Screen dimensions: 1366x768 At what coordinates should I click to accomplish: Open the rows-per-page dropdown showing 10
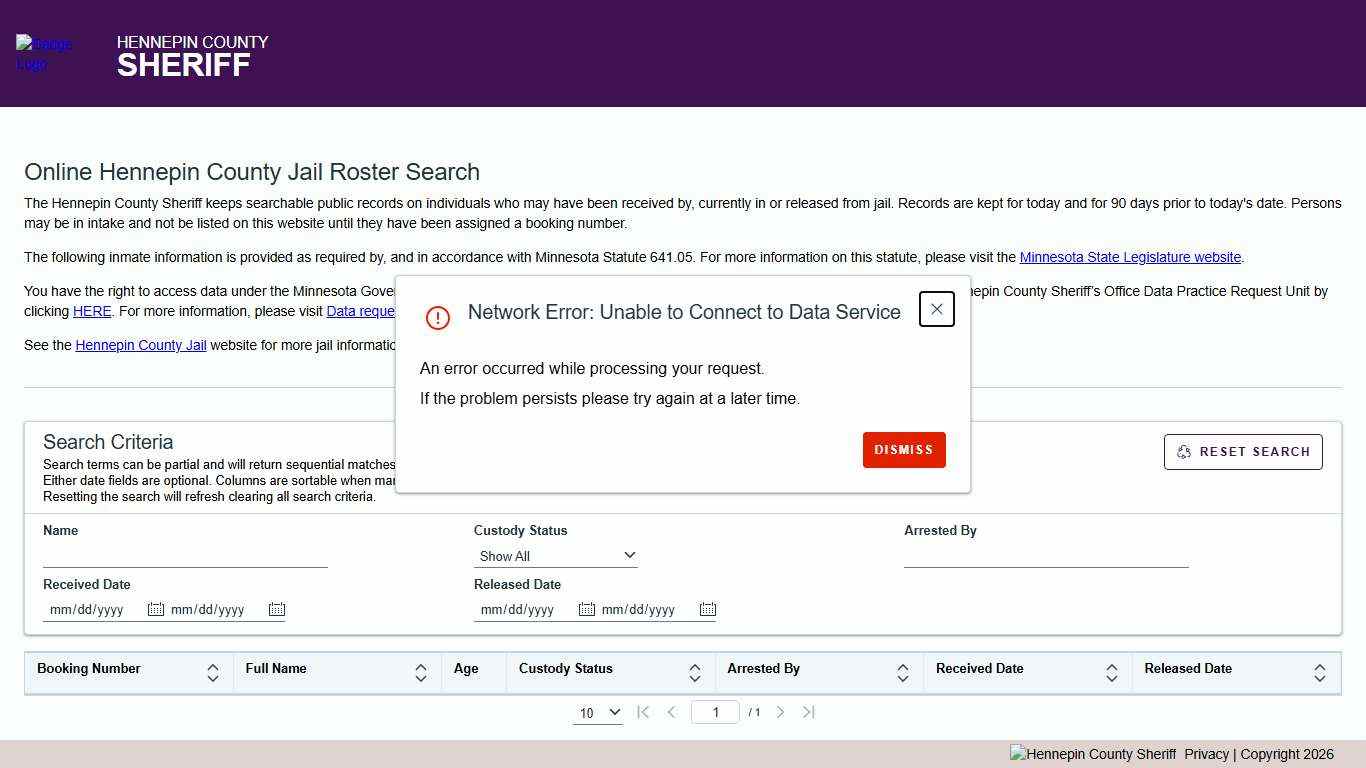pyautogui.click(x=598, y=713)
